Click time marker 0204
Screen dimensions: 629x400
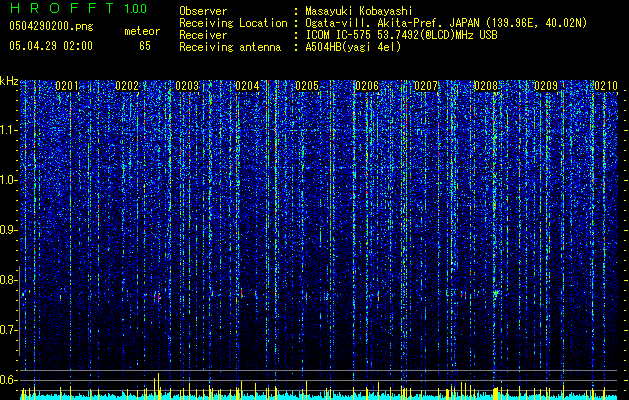point(247,86)
